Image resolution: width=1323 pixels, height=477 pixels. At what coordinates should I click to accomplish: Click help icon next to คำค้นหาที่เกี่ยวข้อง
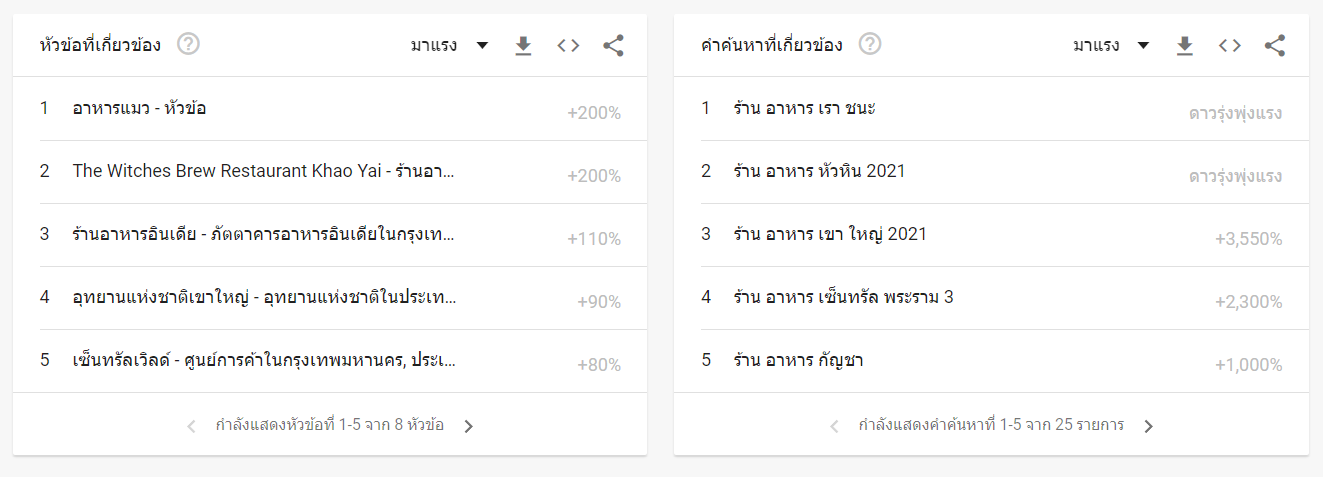click(870, 45)
